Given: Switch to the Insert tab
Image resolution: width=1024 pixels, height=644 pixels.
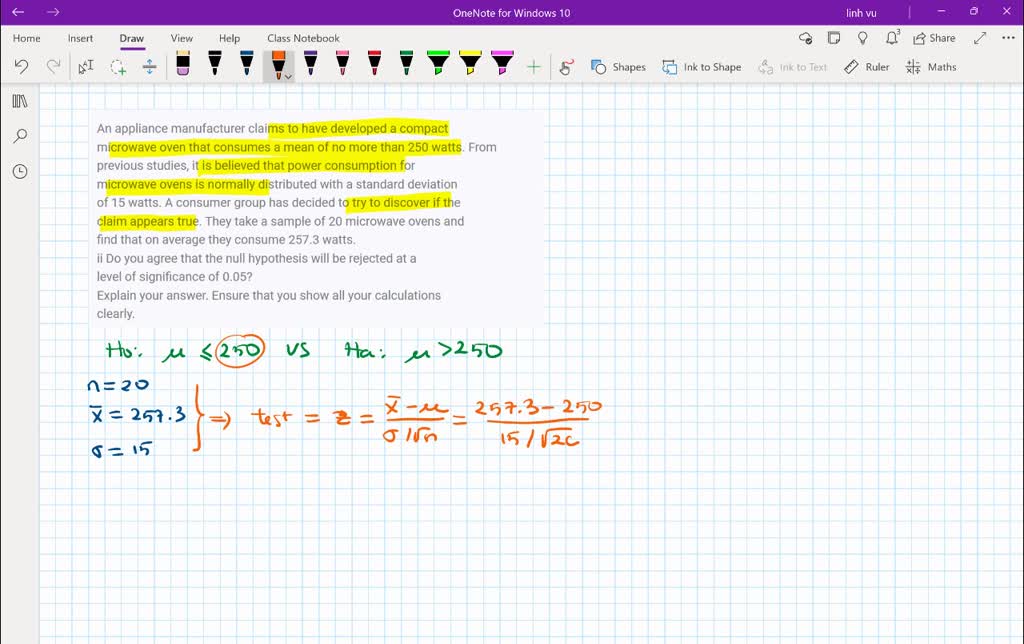Looking at the screenshot, I should 80,38.
